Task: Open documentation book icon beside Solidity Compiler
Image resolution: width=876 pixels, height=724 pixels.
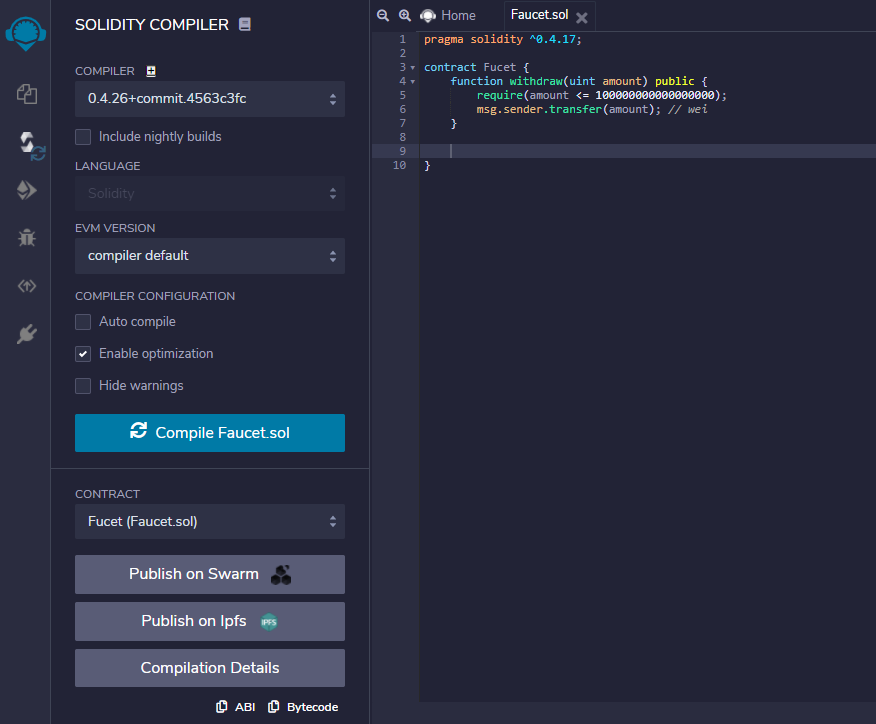Action: pyautogui.click(x=245, y=24)
